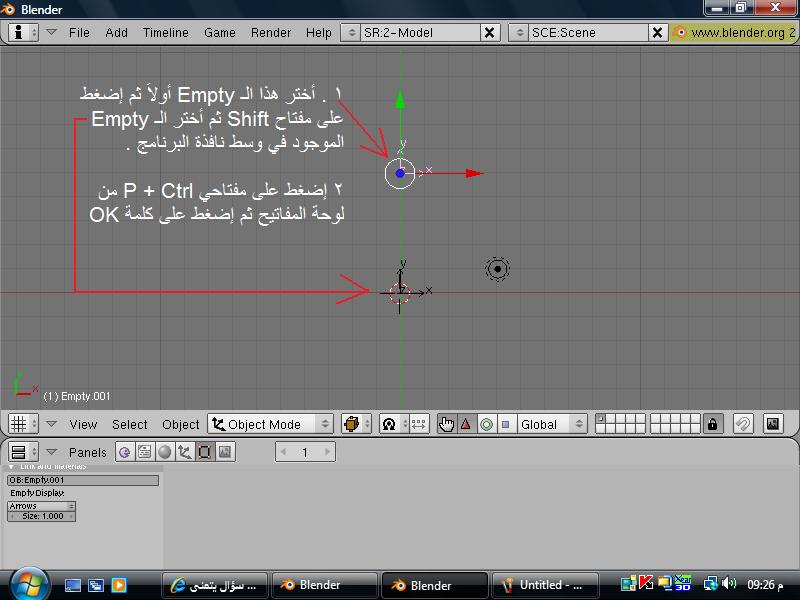800x600 pixels.
Task: Open the Windows Start orb
Action: point(30,584)
